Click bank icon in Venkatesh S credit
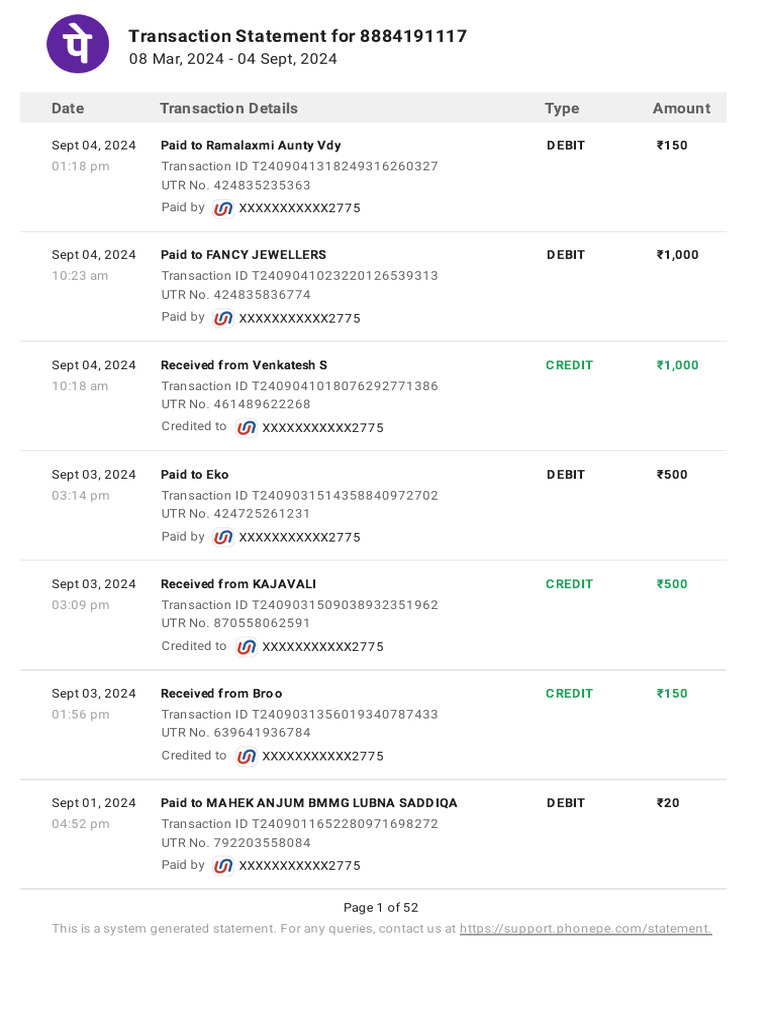768x1024 pixels. [x=247, y=428]
